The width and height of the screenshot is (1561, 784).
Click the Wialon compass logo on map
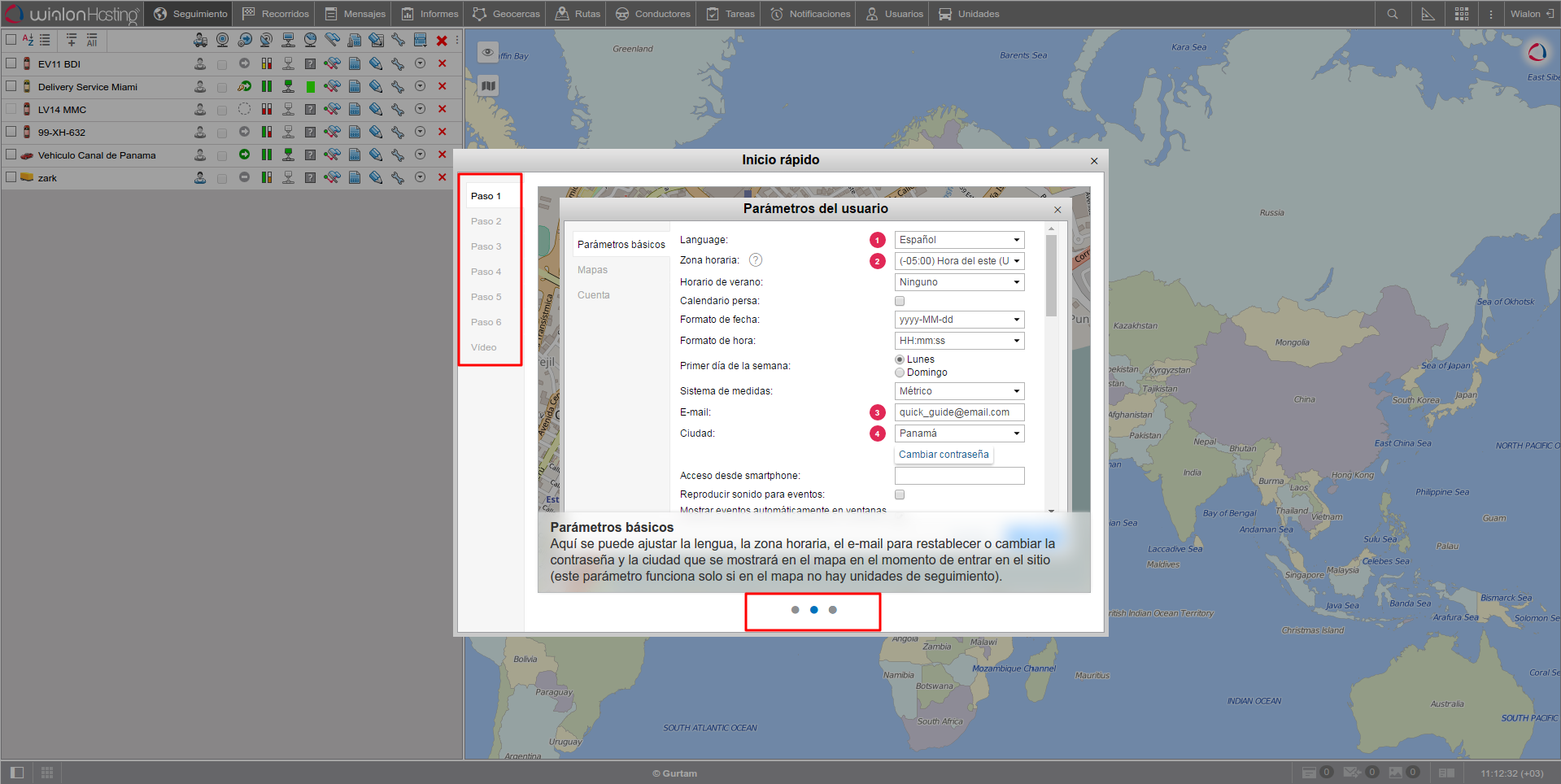click(x=1537, y=53)
